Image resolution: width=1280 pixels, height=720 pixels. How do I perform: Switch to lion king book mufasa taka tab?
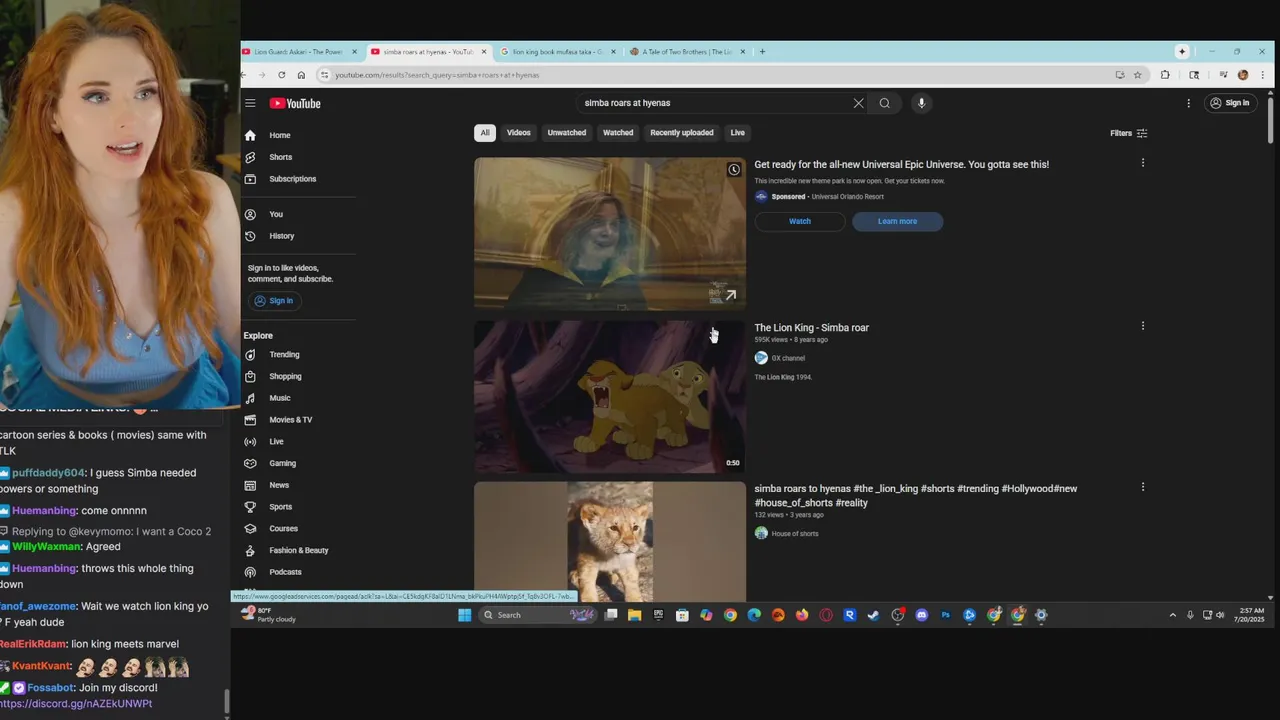point(556,52)
